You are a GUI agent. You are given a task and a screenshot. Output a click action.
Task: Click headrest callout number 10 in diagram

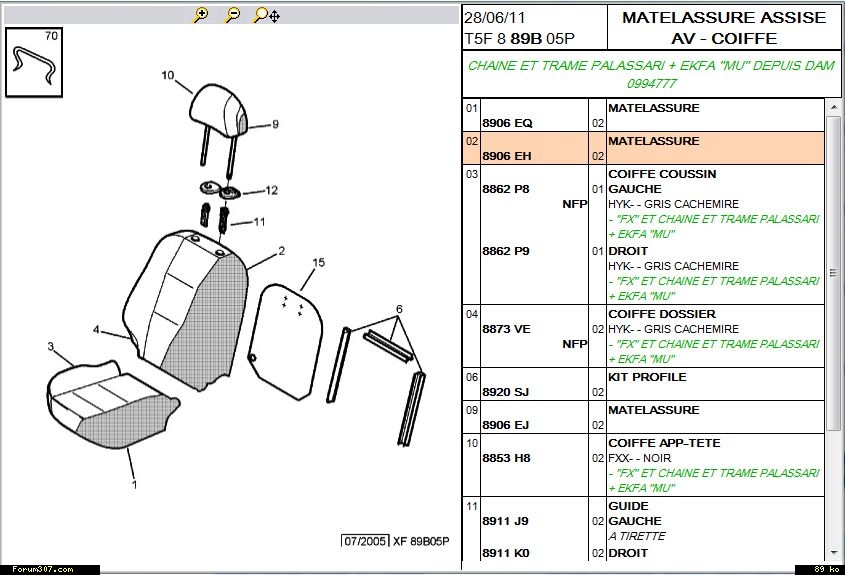pos(167,75)
